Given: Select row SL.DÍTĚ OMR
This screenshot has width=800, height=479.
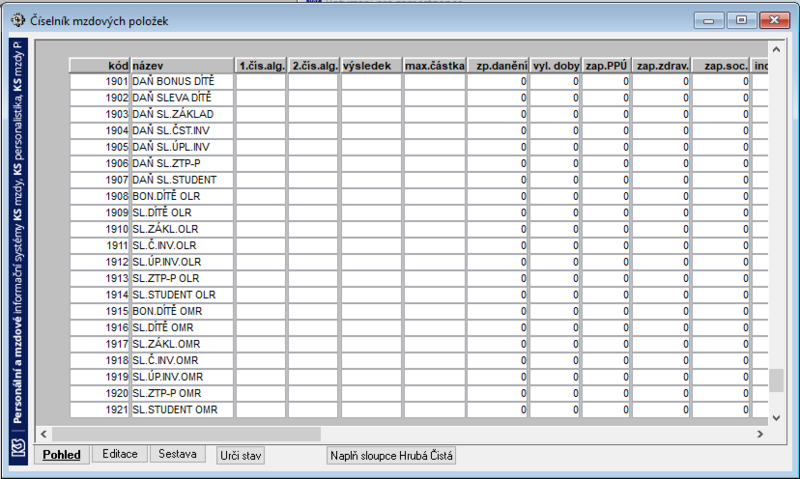Looking at the screenshot, I should tap(418, 327).
